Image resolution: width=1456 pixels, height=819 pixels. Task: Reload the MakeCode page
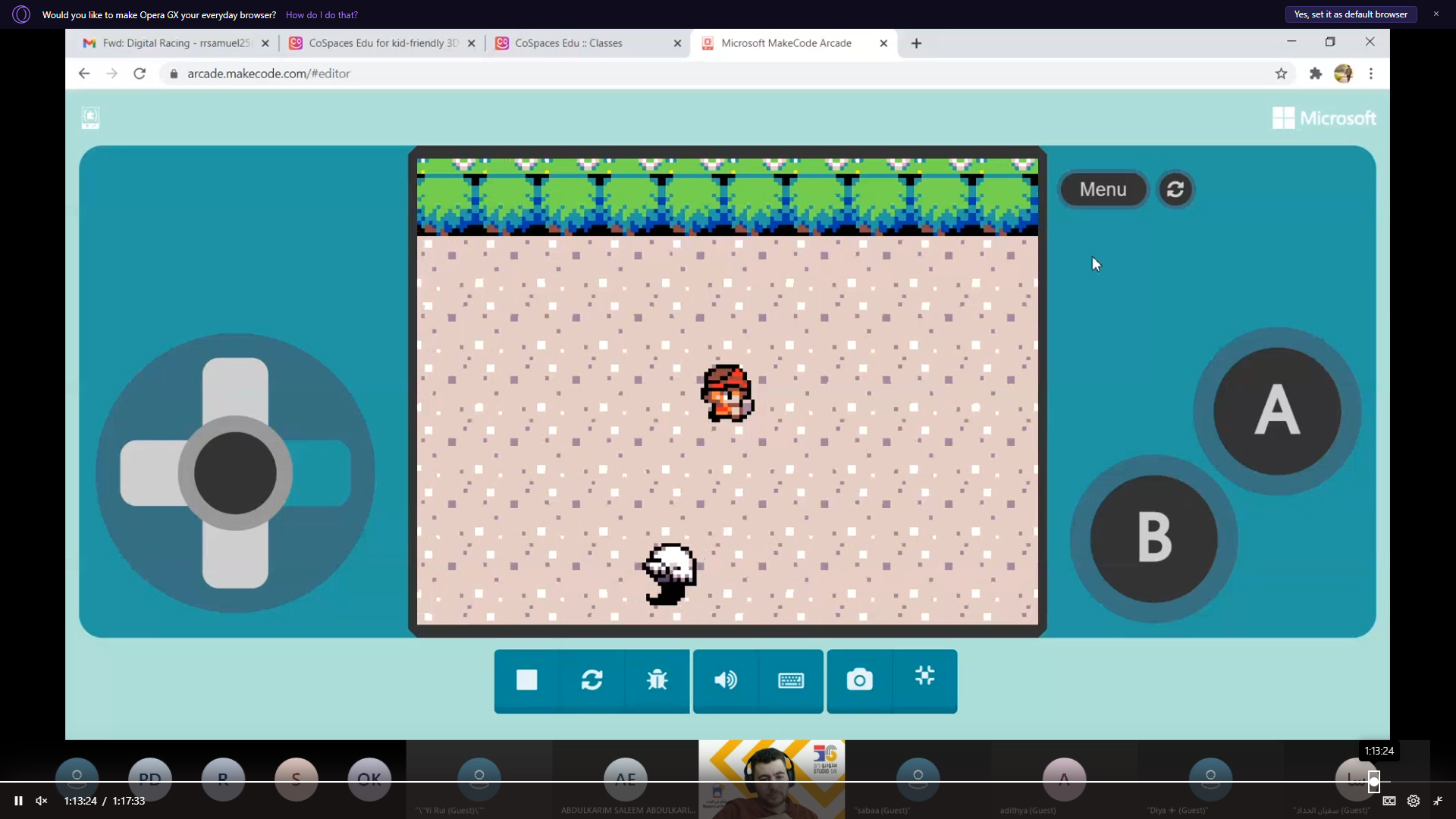(x=140, y=74)
